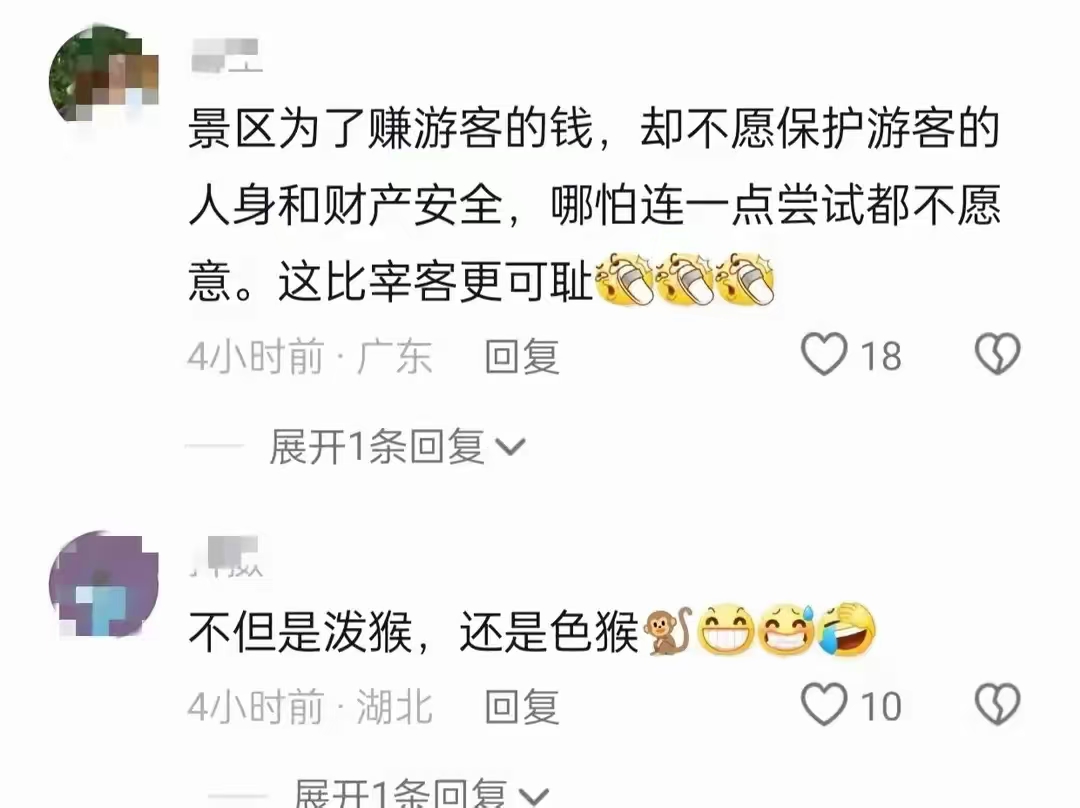1080x808 pixels.
Task: Tap the rolling laughing emoji
Action: click(847, 630)
